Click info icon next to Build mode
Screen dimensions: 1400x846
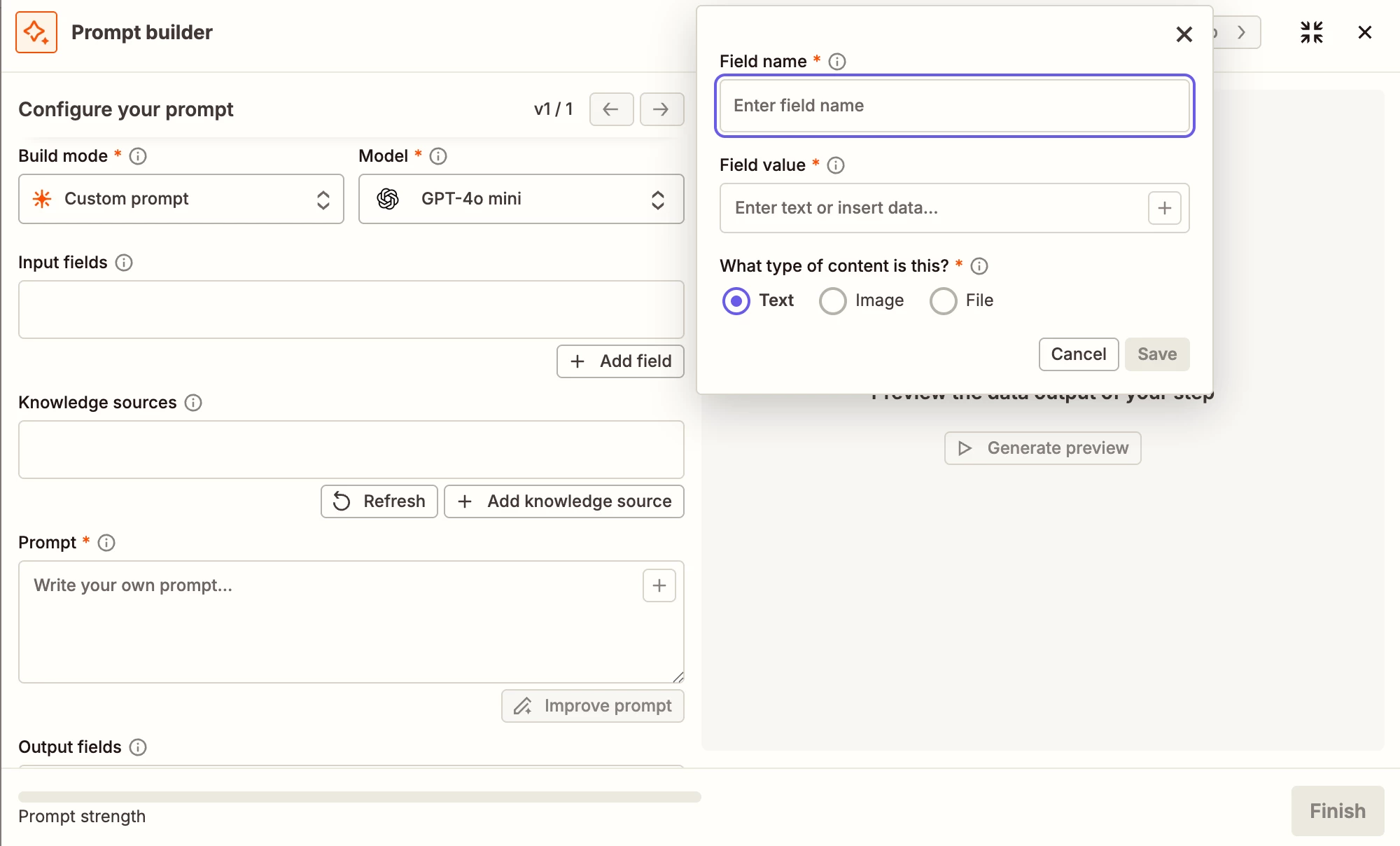point(138,156)
